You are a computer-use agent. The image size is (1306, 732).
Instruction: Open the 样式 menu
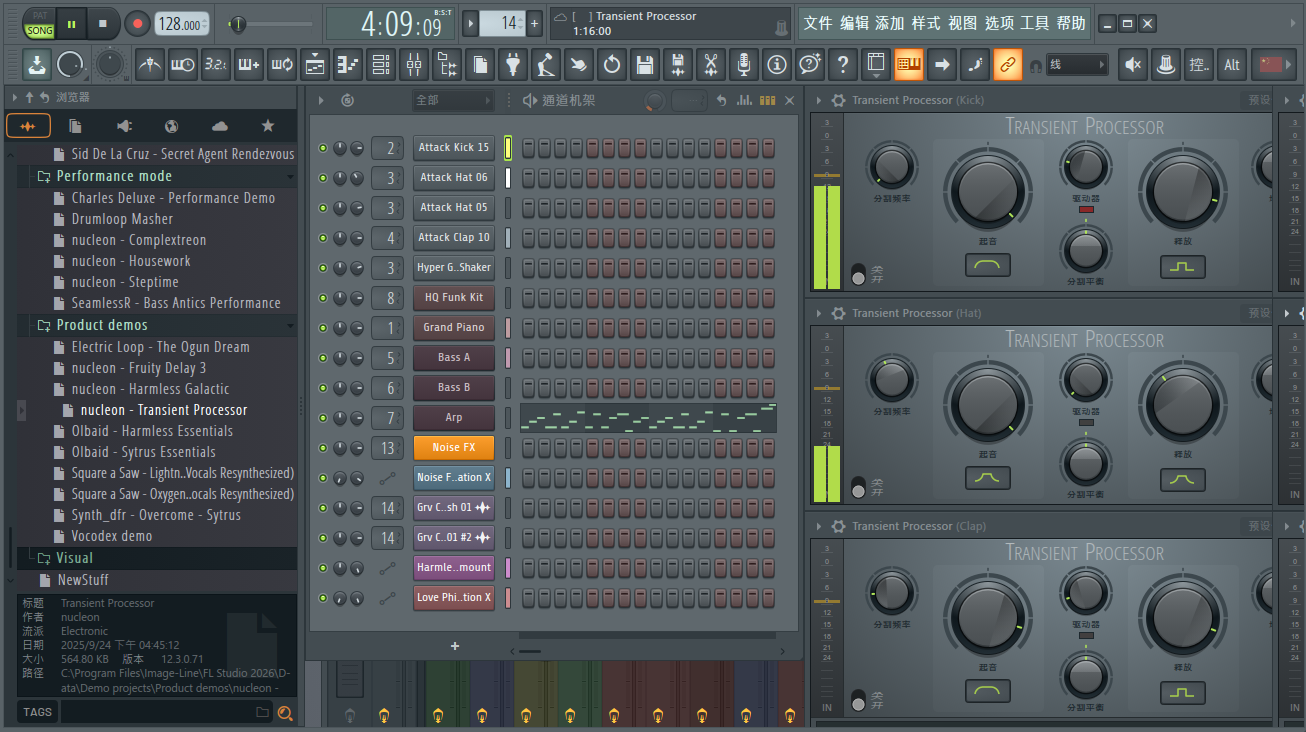(x=926, y=23)
